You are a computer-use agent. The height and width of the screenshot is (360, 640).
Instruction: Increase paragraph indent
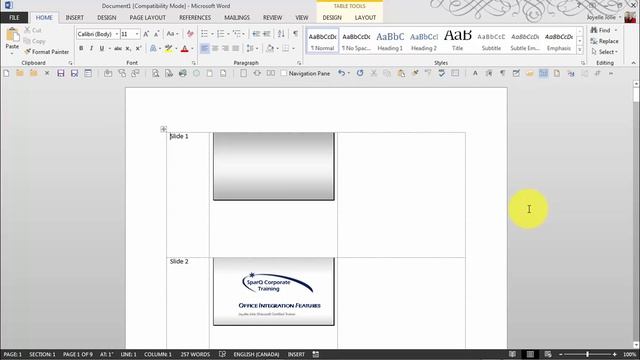(x=267, y=34)
